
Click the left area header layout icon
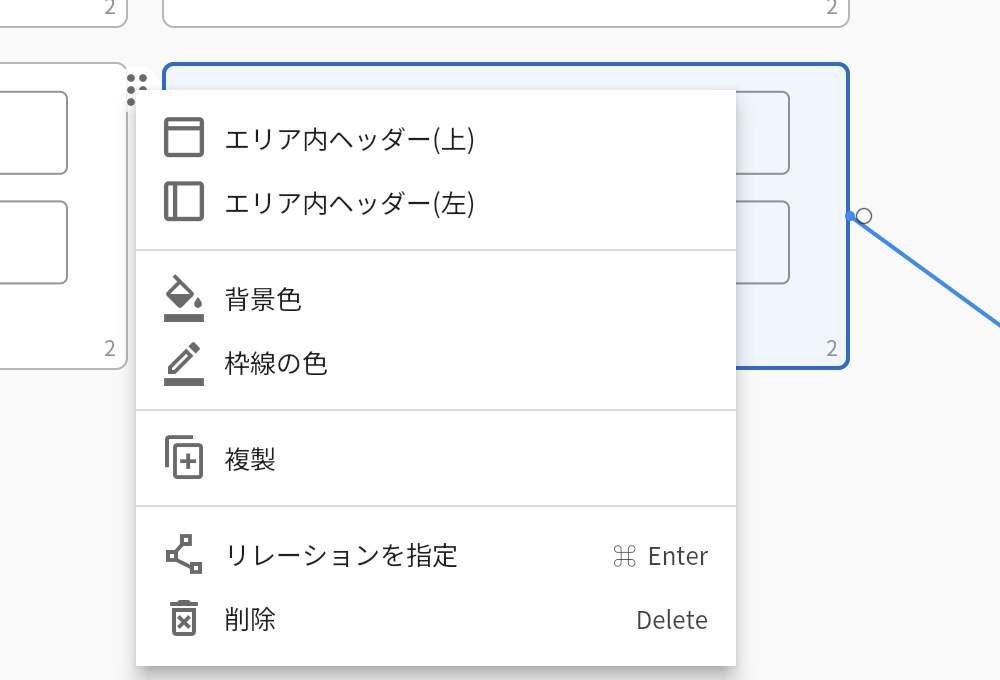[x=184, y=202]
